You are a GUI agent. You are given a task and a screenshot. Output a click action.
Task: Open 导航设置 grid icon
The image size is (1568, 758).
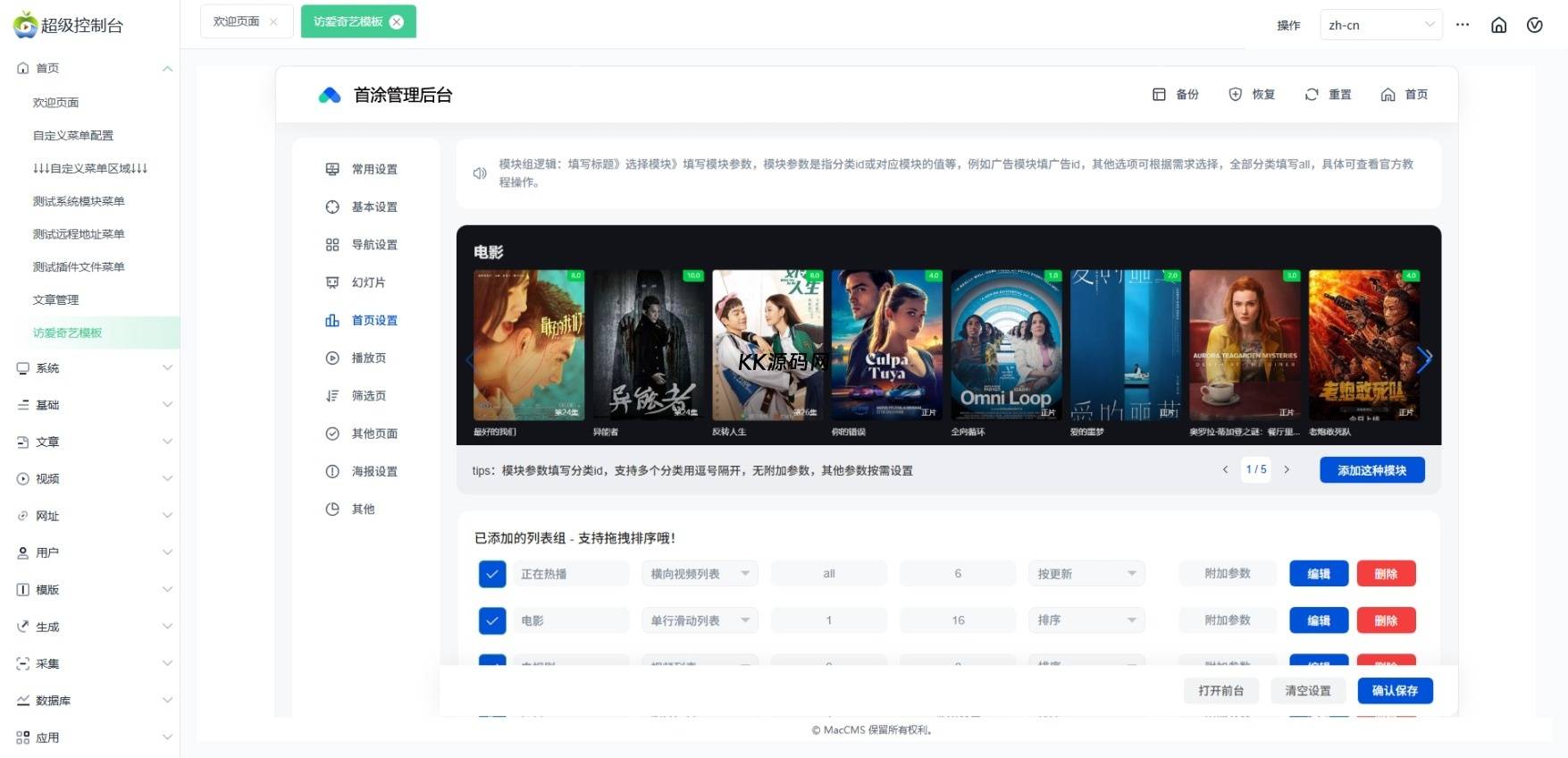click(332, 245)
